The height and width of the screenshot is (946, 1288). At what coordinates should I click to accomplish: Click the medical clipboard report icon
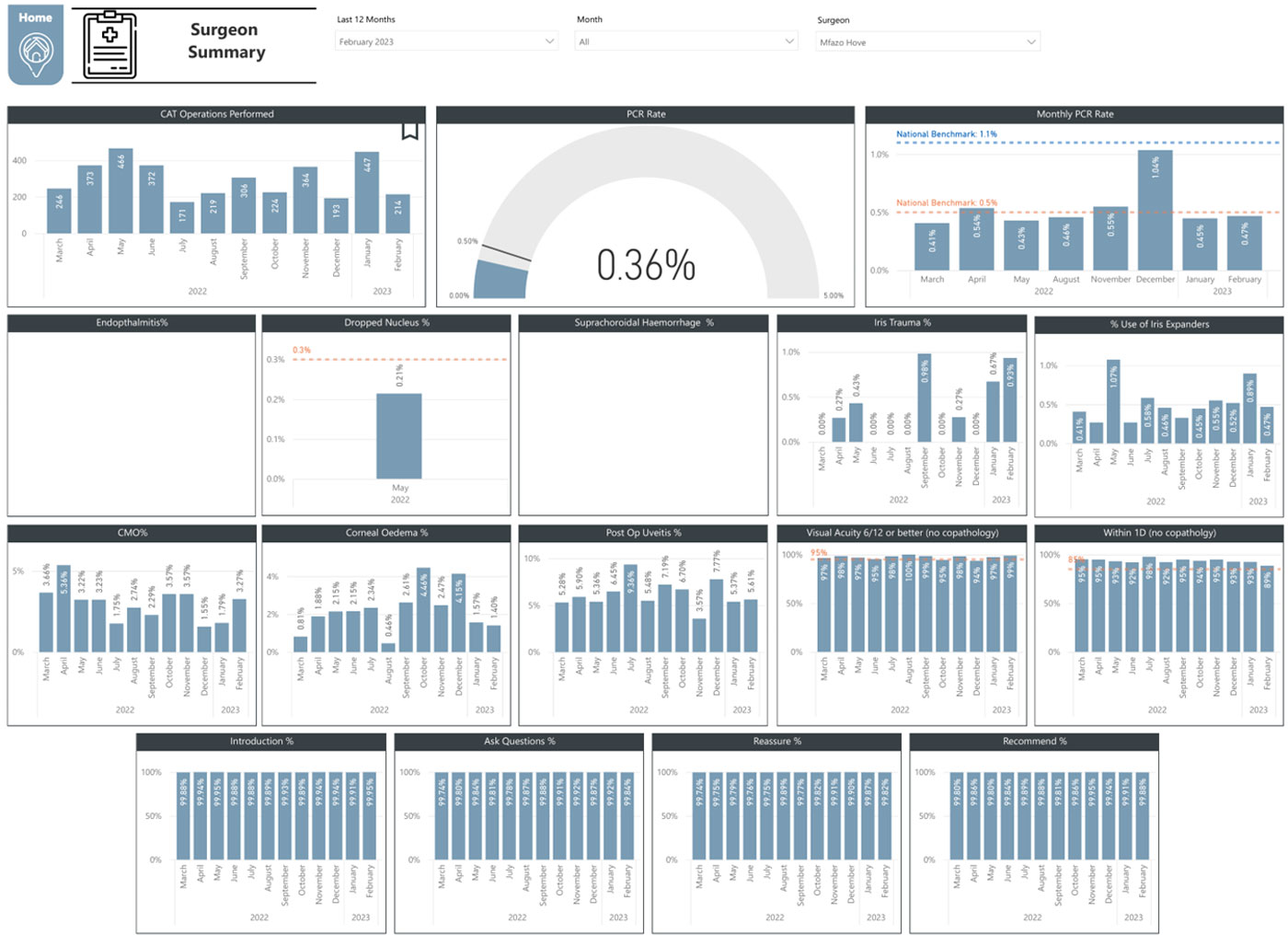pos(109,45)
